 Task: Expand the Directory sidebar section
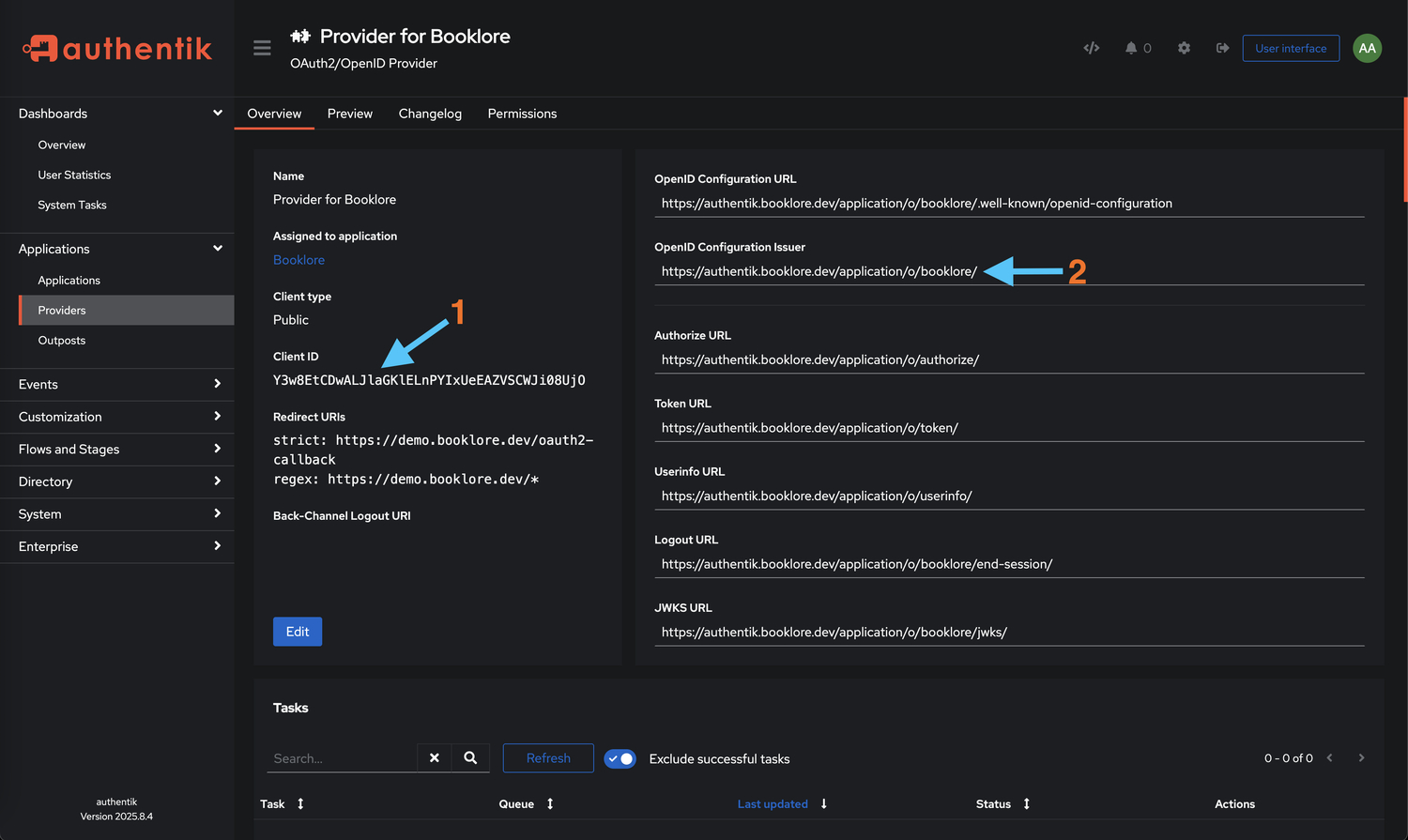pyautogui.click(x=117, y=481)
